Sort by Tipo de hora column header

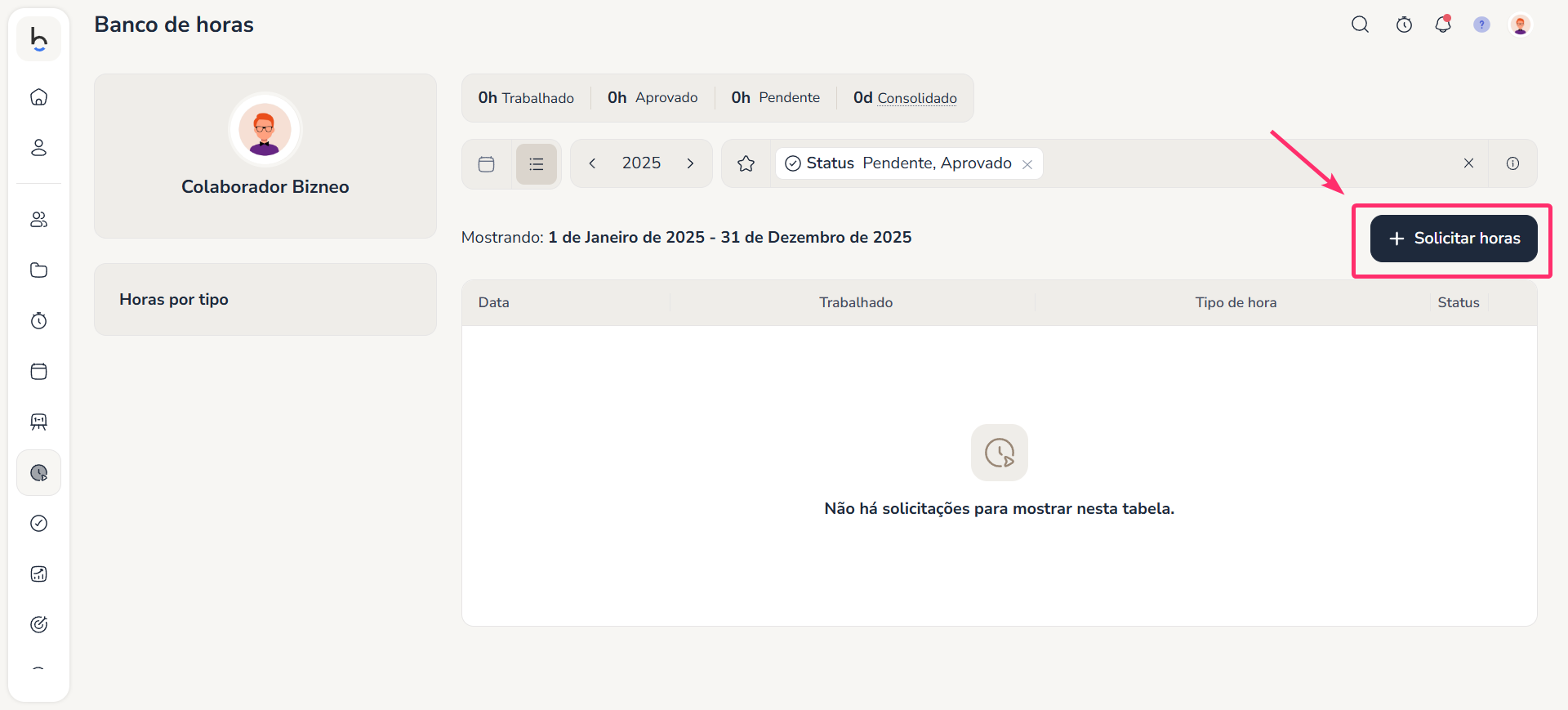(1236, 302)
